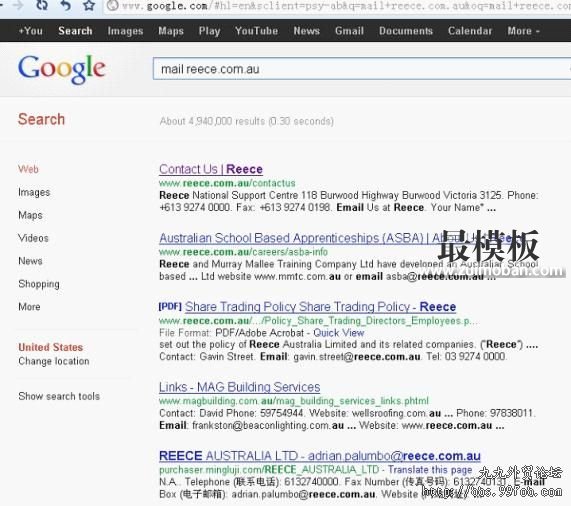Click the browser undo/back arrow icon
571x506 pixels.
pos(66,5)
